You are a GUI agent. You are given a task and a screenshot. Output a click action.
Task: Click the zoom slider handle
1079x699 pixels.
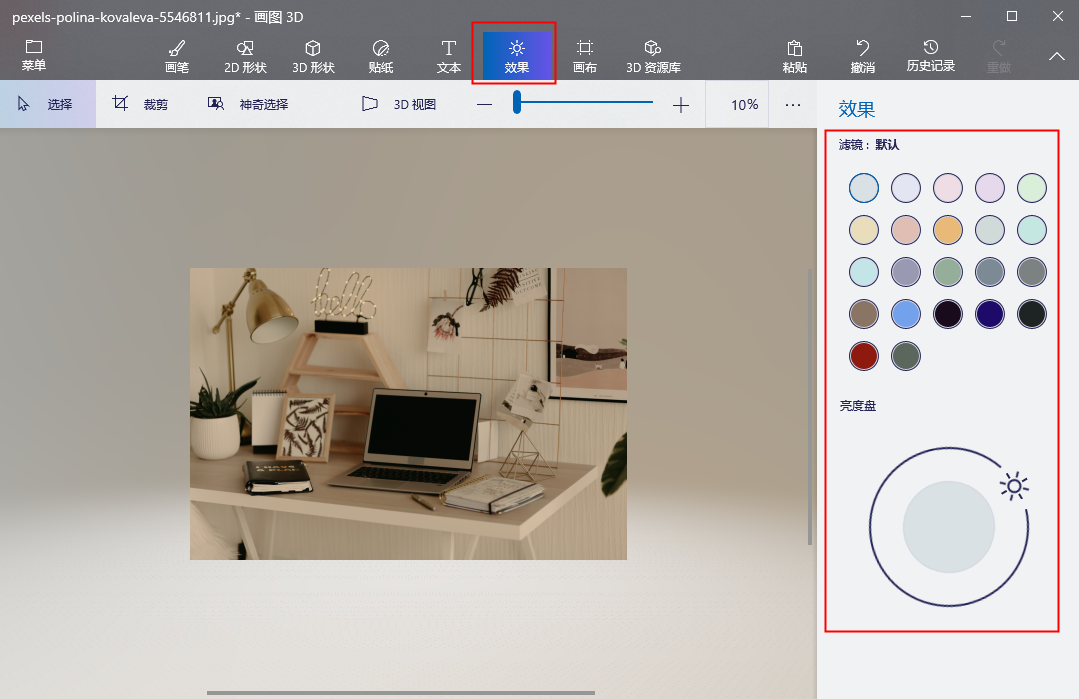pos(517,103)
